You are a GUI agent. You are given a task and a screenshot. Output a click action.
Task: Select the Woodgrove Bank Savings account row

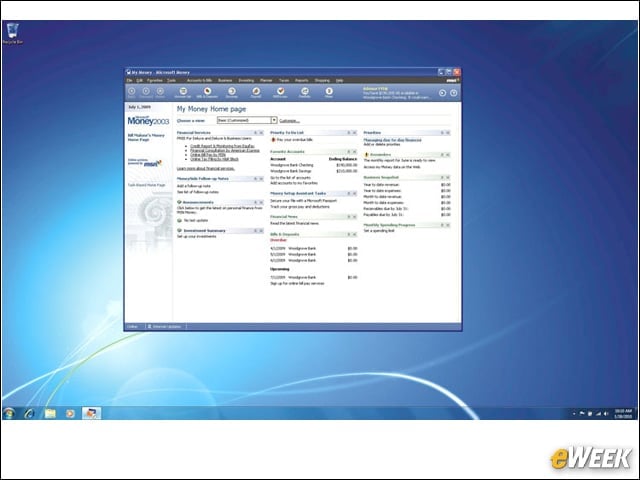tap(313, 171)
